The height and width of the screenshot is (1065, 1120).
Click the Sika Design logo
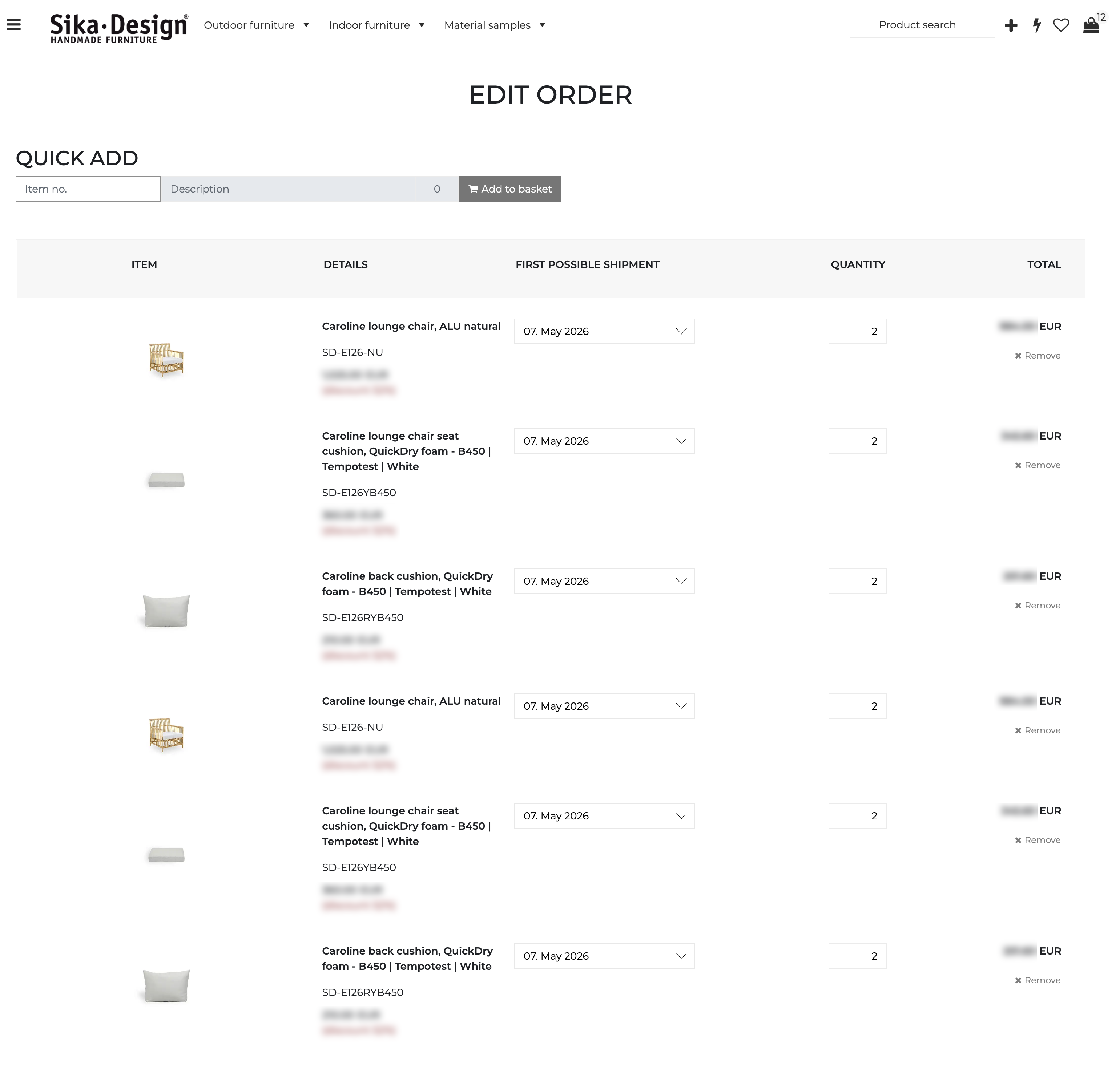coord(119,28)
